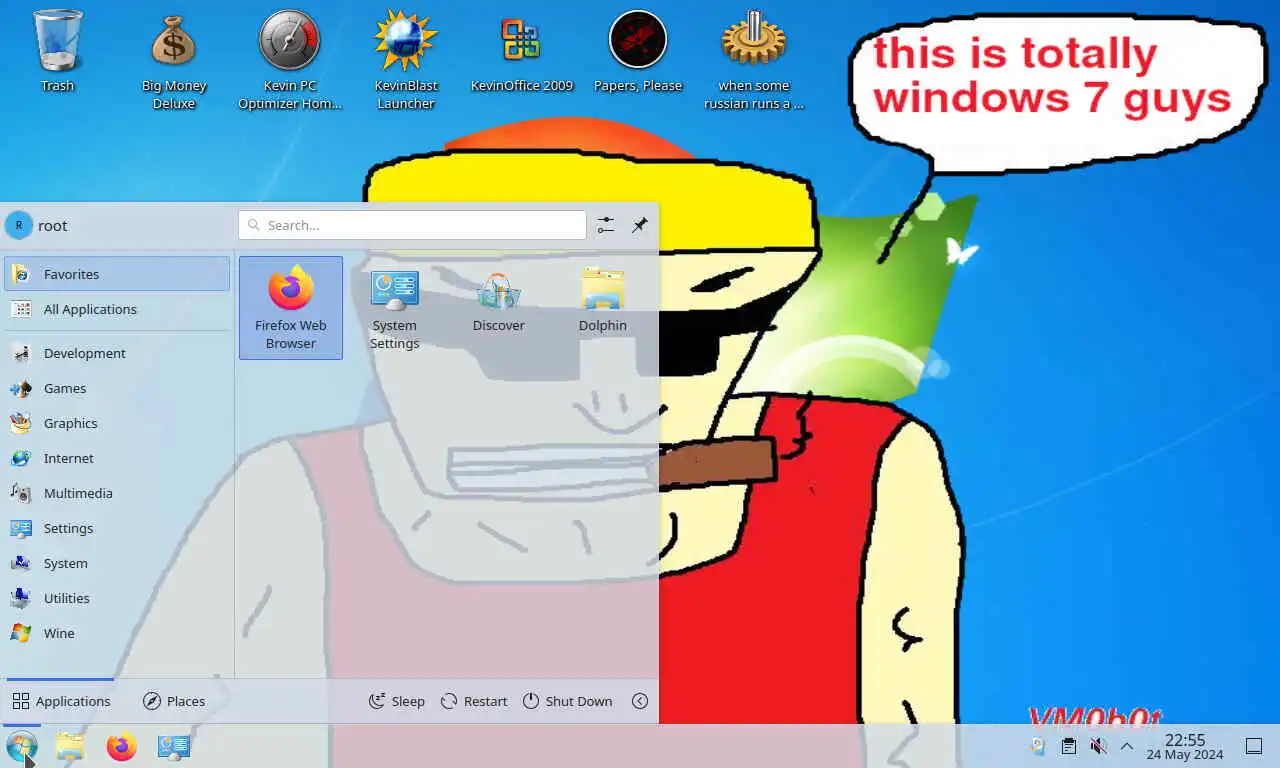The height and width of the screenshot is (768, 1280).
Task: Open the Graphics category
Action: coord(117,423)
